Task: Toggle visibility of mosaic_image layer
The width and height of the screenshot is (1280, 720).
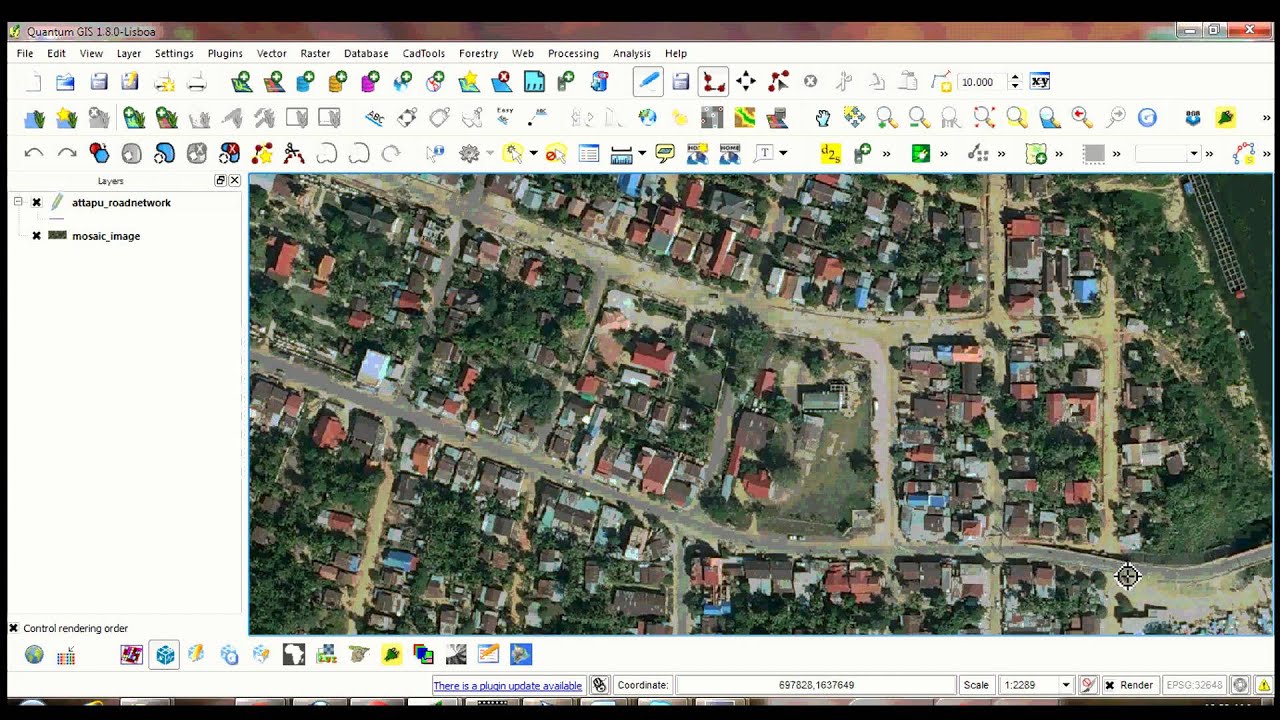Action: (37, 236)
